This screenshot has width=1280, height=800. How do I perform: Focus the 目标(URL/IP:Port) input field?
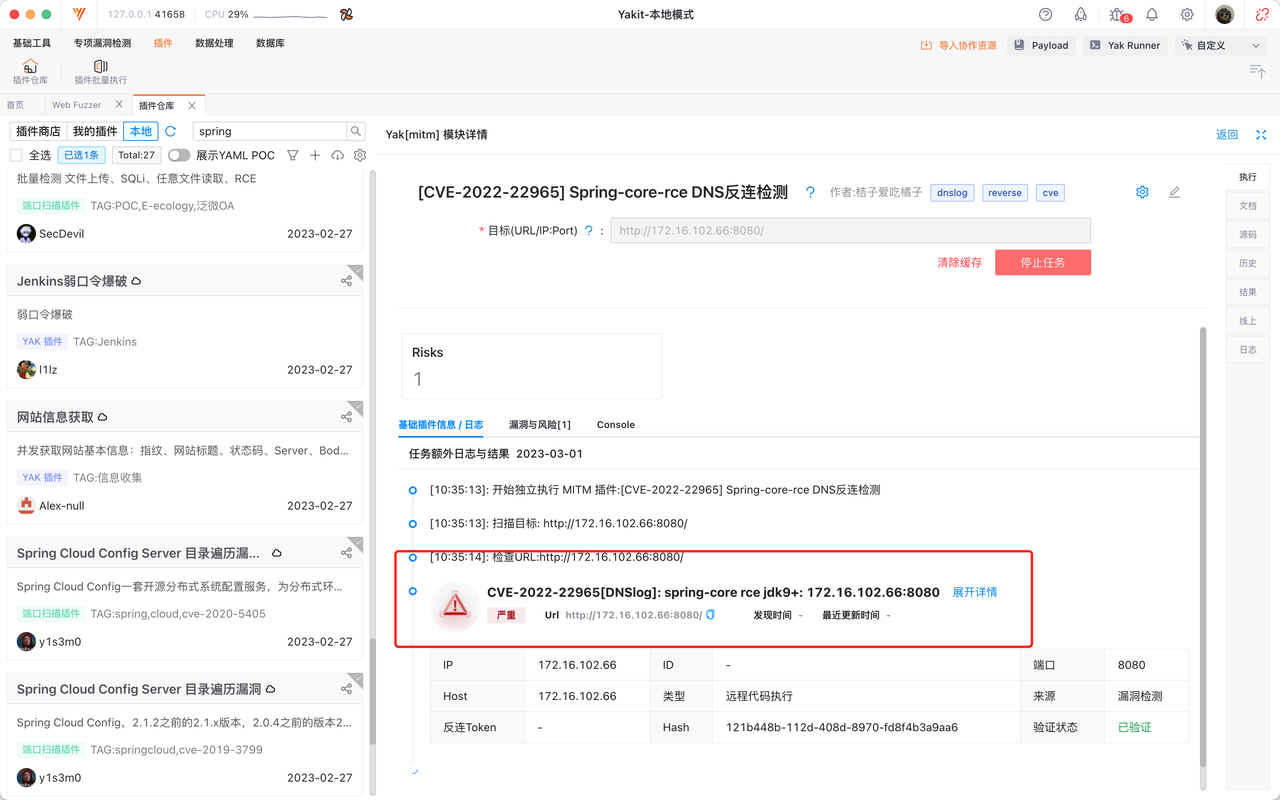coord(850,230)
